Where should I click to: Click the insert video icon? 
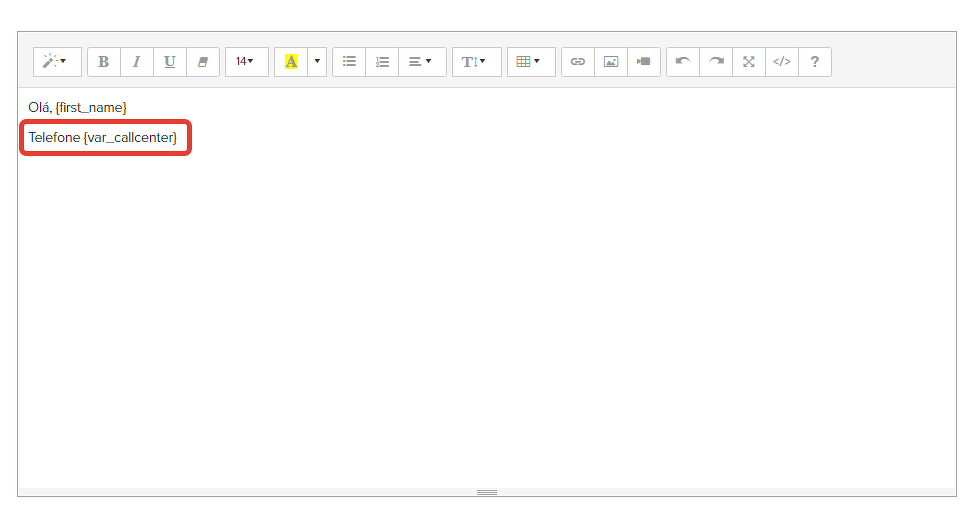tap(644, 62)
